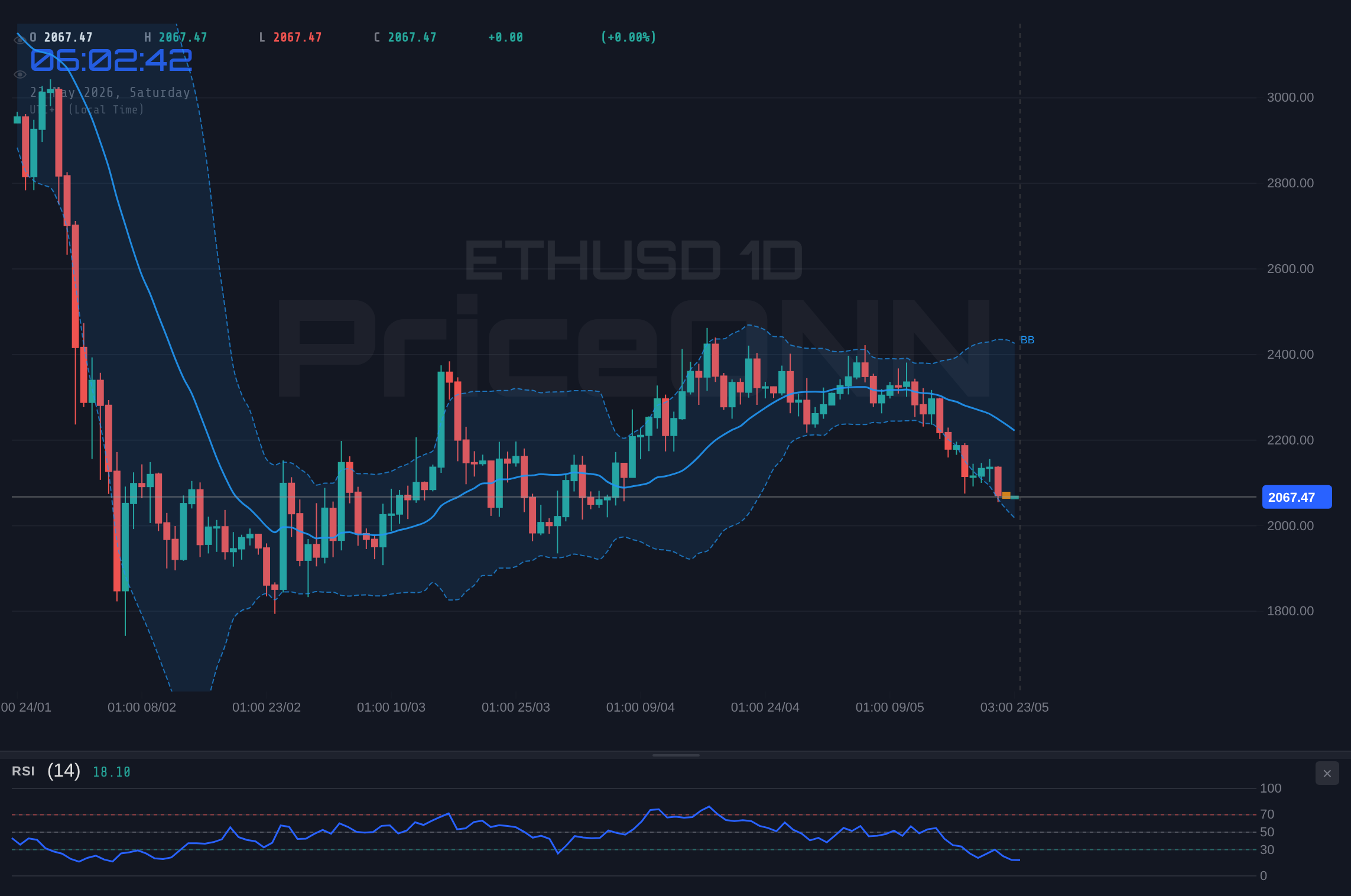Close the RSI indicator pane
The image size is (1351, 896).
point(1327,773)
